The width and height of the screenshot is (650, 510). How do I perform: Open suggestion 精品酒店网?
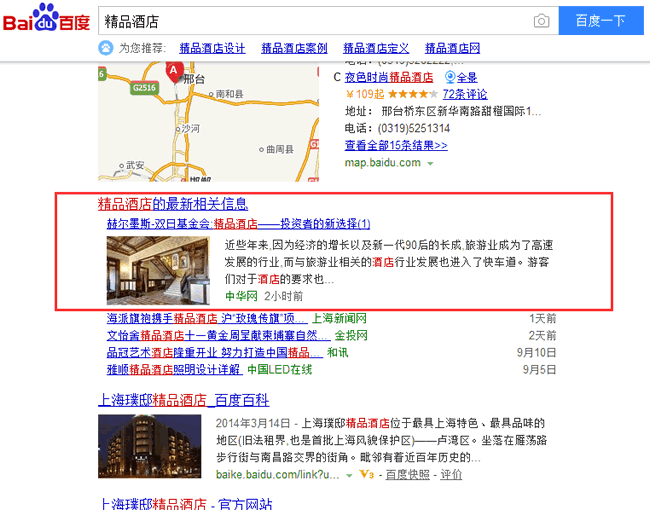452,48
